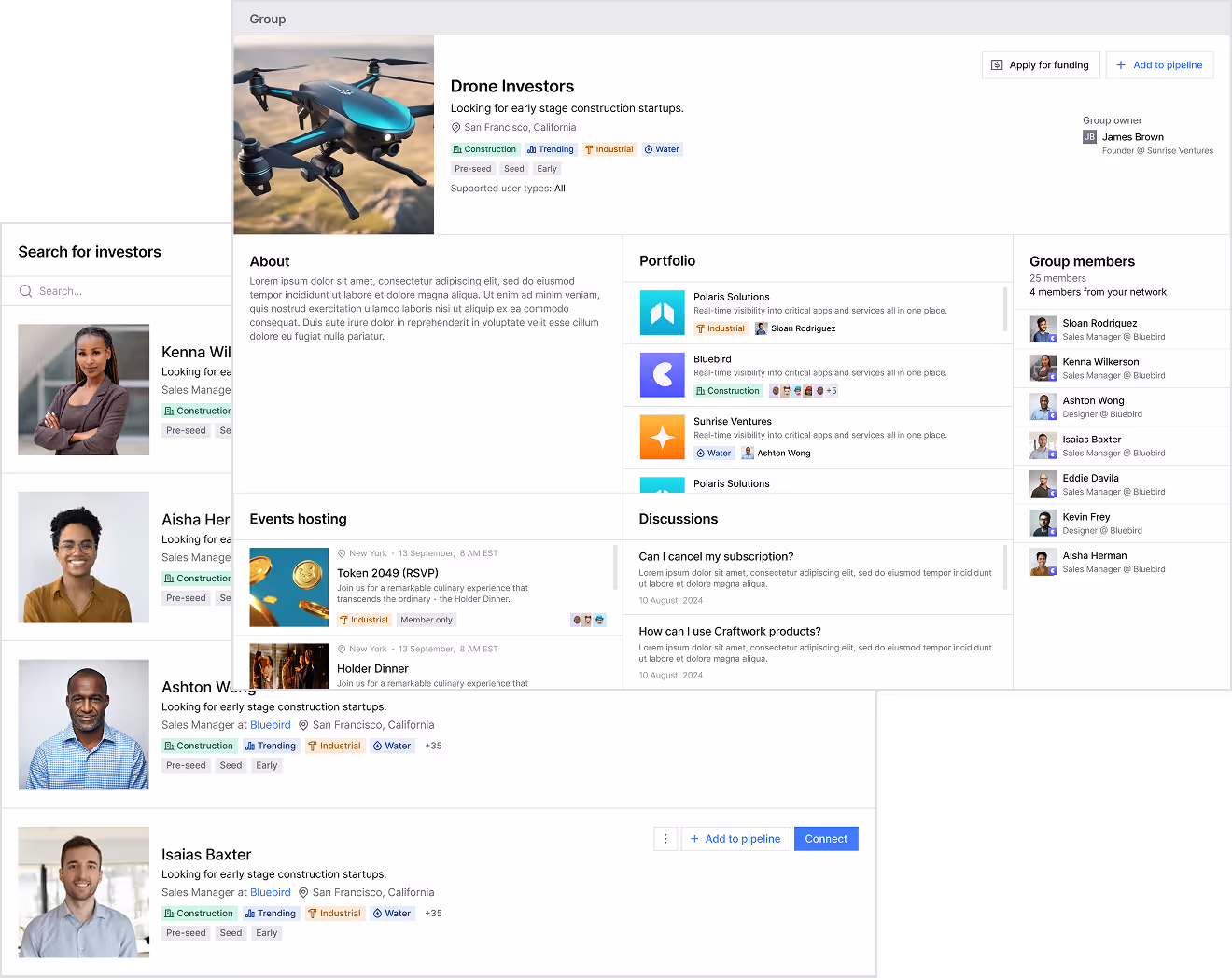Image resolution: width=1232 pixels, height=978 pixels.
Task: Open the first Polaris Solutions portfolio logo
Action: [663, 313]
